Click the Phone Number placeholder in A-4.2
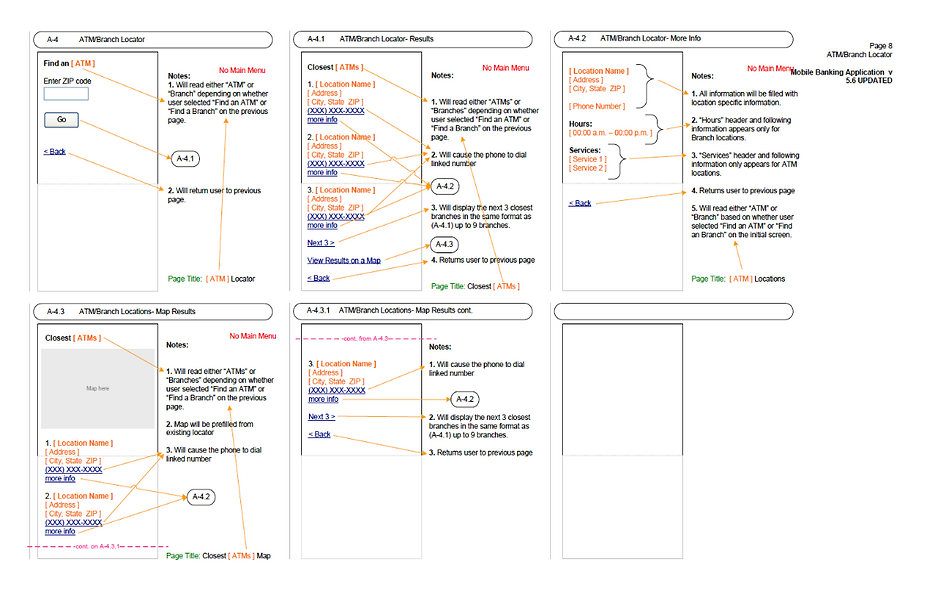 pyautogui.click(x=597, y=106)
